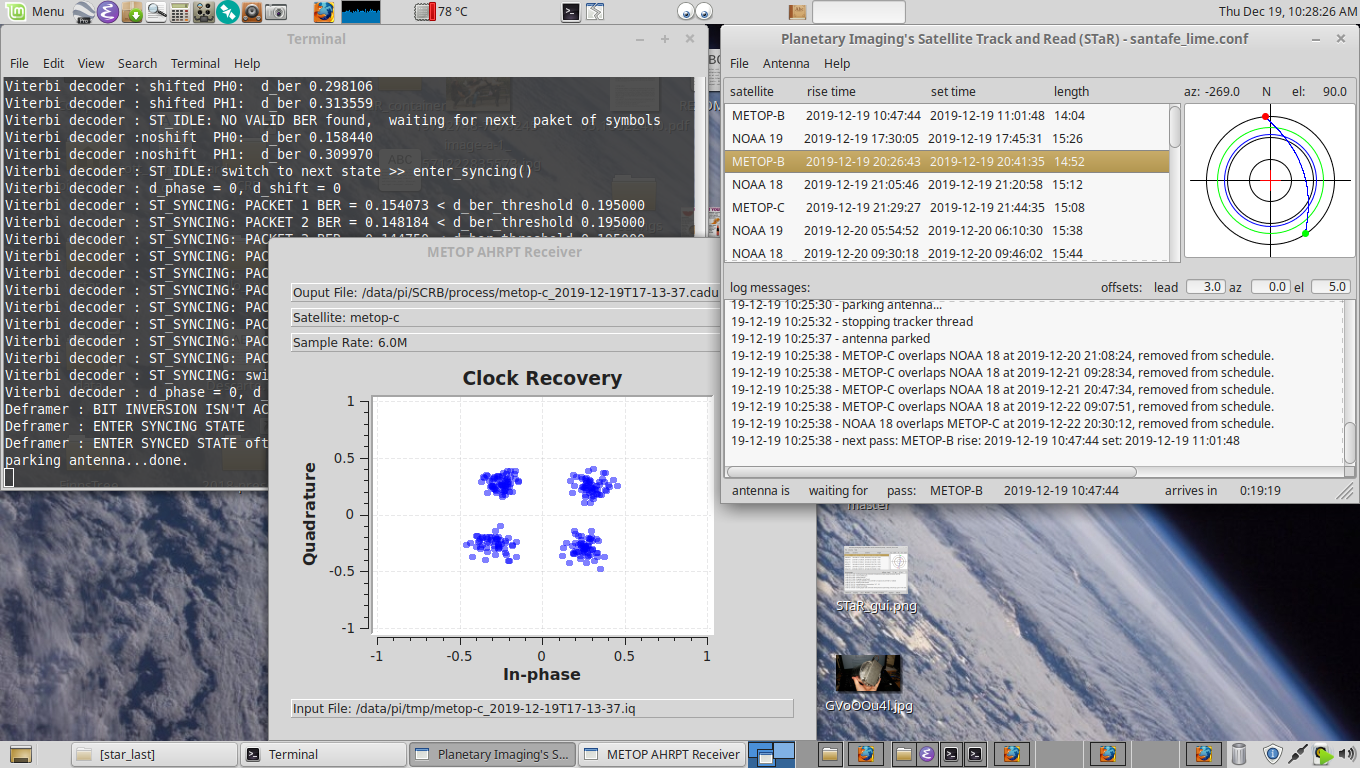The height and width of the screenshot is (768, 1360).
Task: Open the terminal launcher in top panel
Action: coord(570,12)
